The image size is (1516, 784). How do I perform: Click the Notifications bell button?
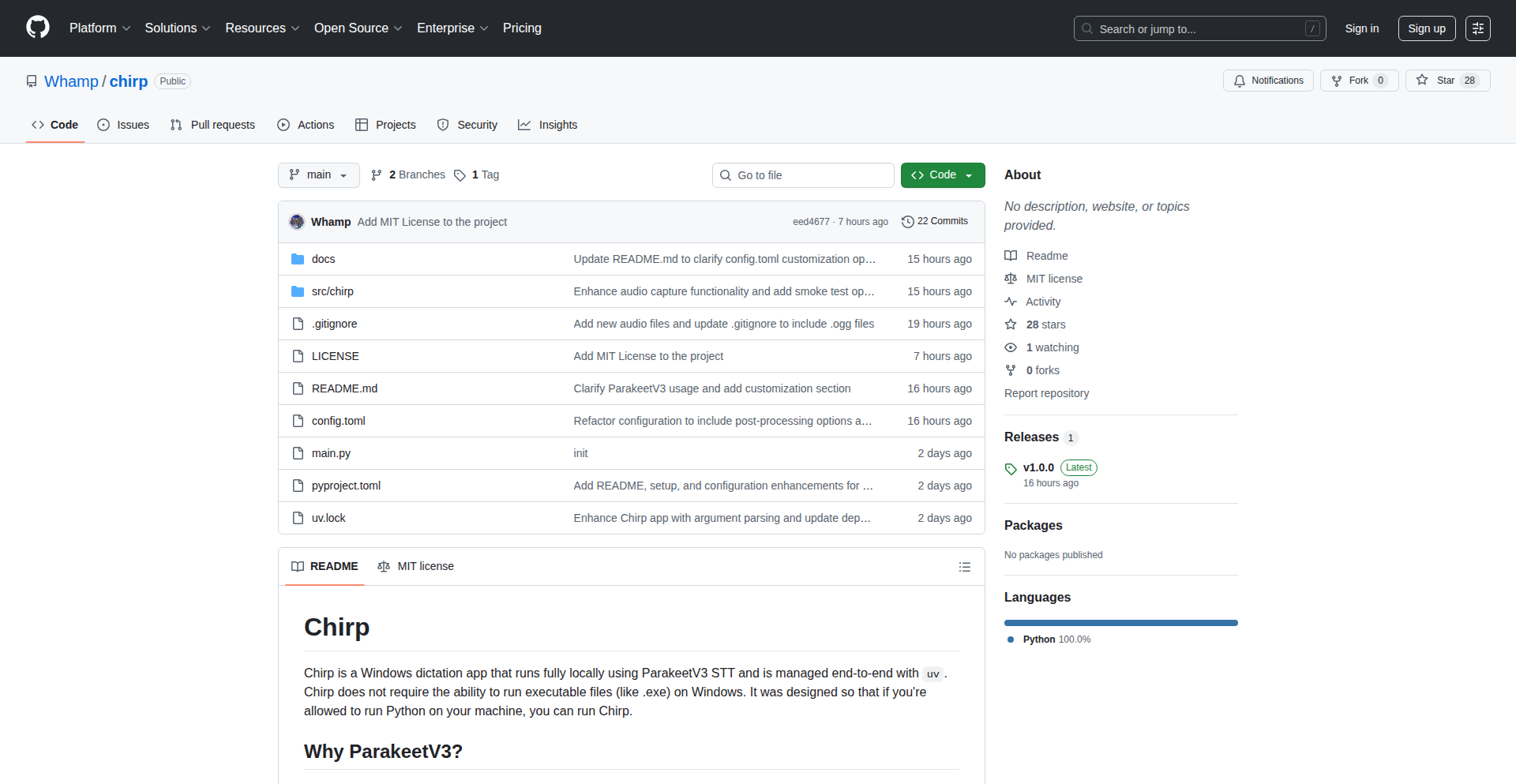pos(1268,81)
